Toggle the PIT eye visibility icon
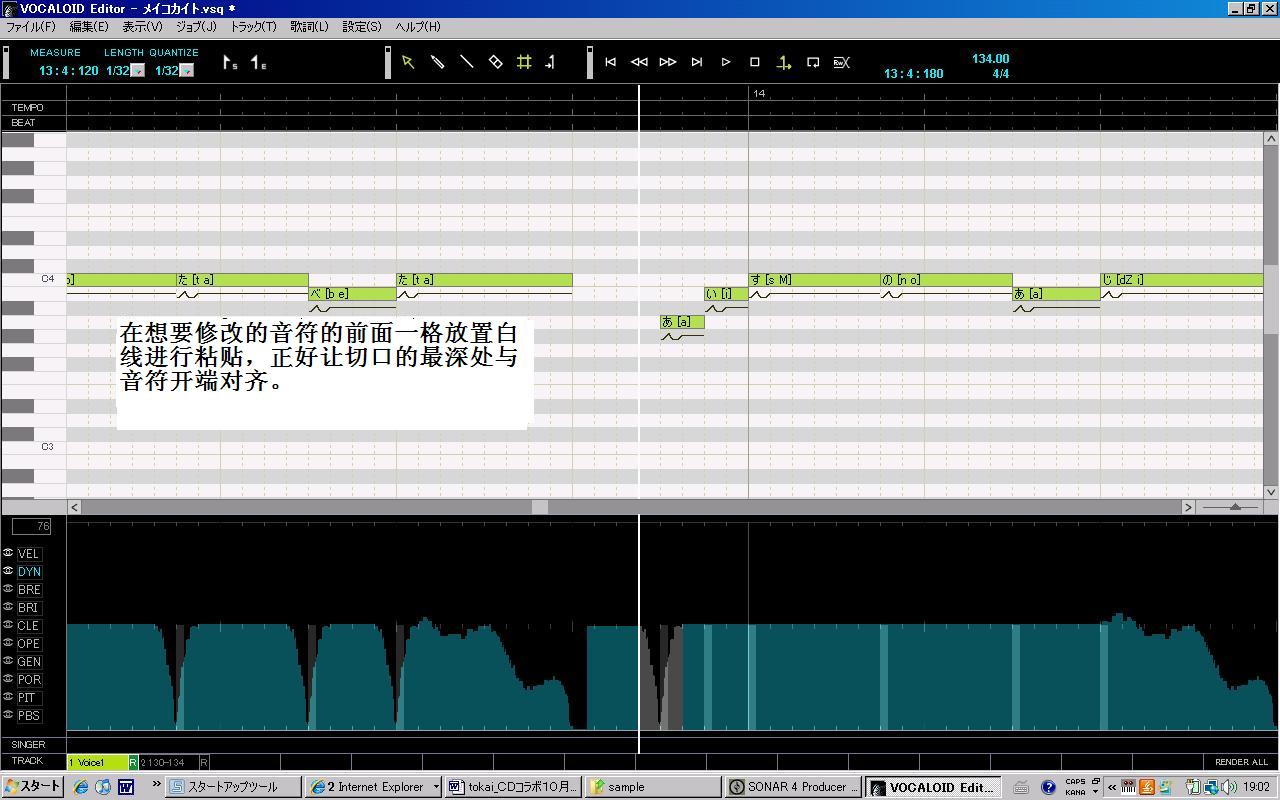 (8, 697)
